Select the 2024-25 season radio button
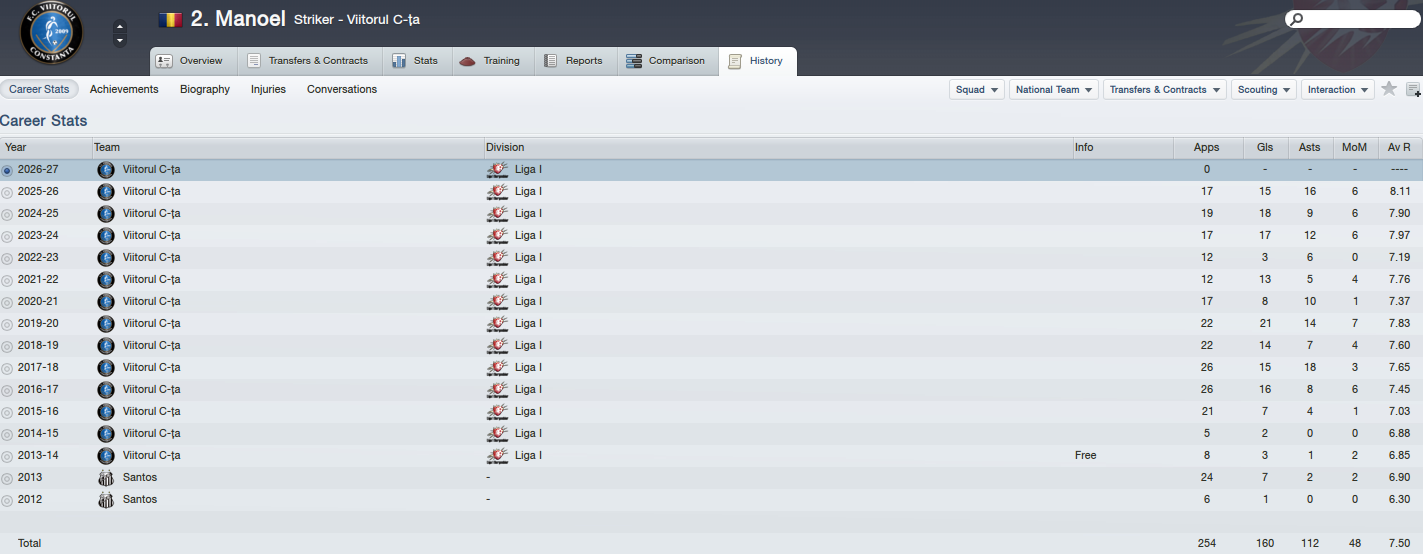The height and width of the screenshot is (554, 1423). tap(7, 214)
